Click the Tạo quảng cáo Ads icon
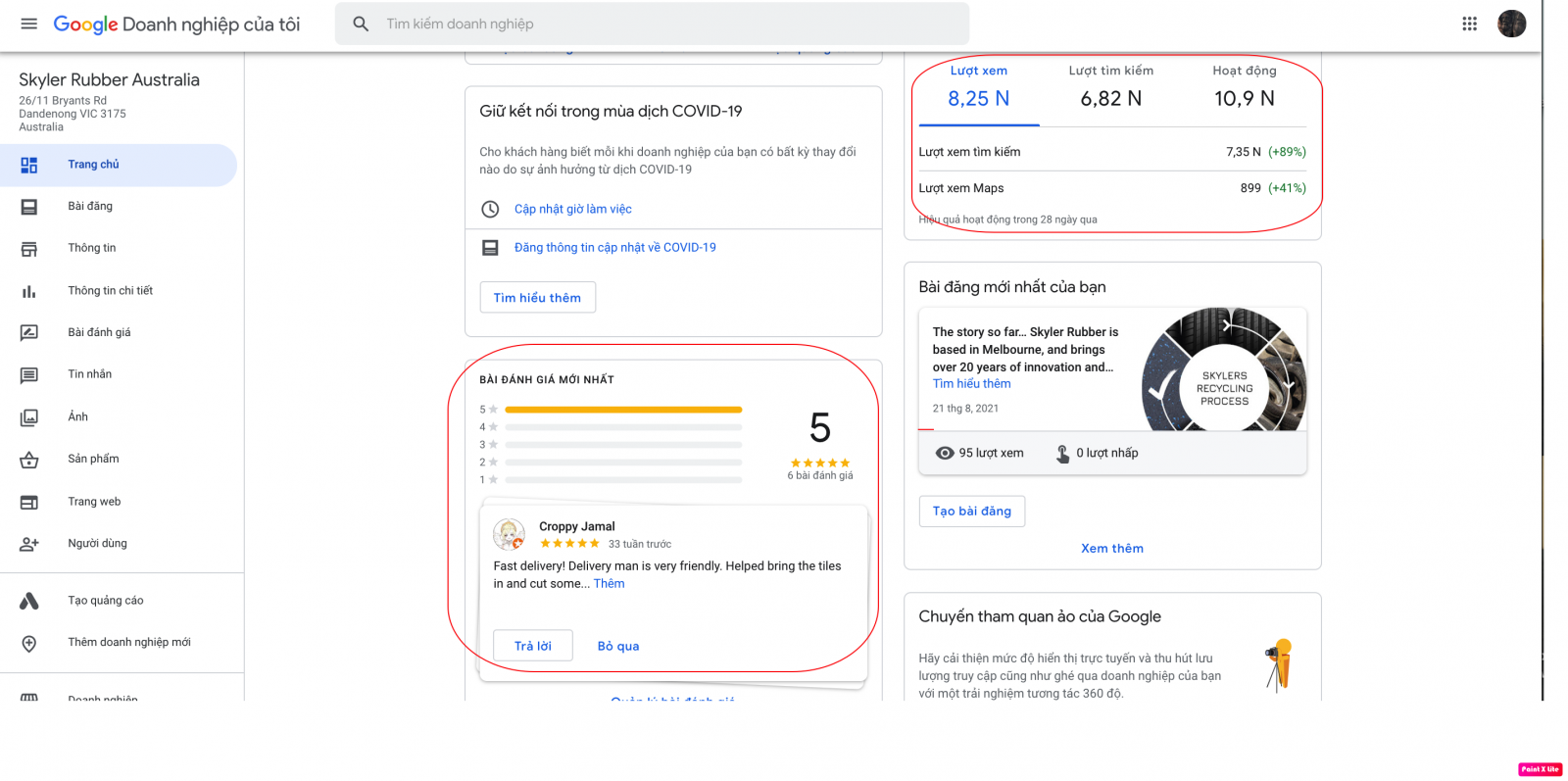The width and height of the screenshot is (1568, 781). 29,601
